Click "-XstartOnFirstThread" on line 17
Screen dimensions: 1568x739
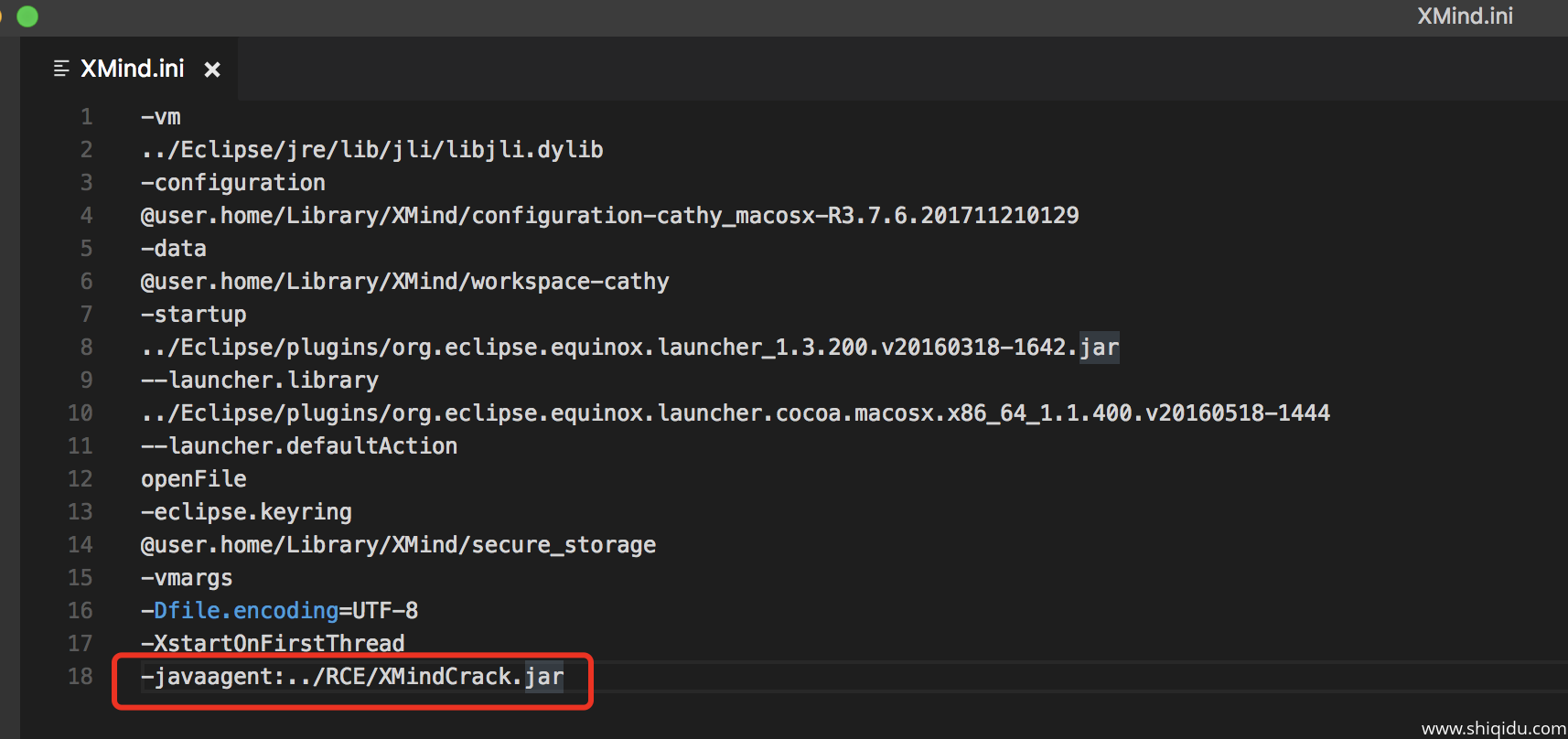click(x=273, y=644)
